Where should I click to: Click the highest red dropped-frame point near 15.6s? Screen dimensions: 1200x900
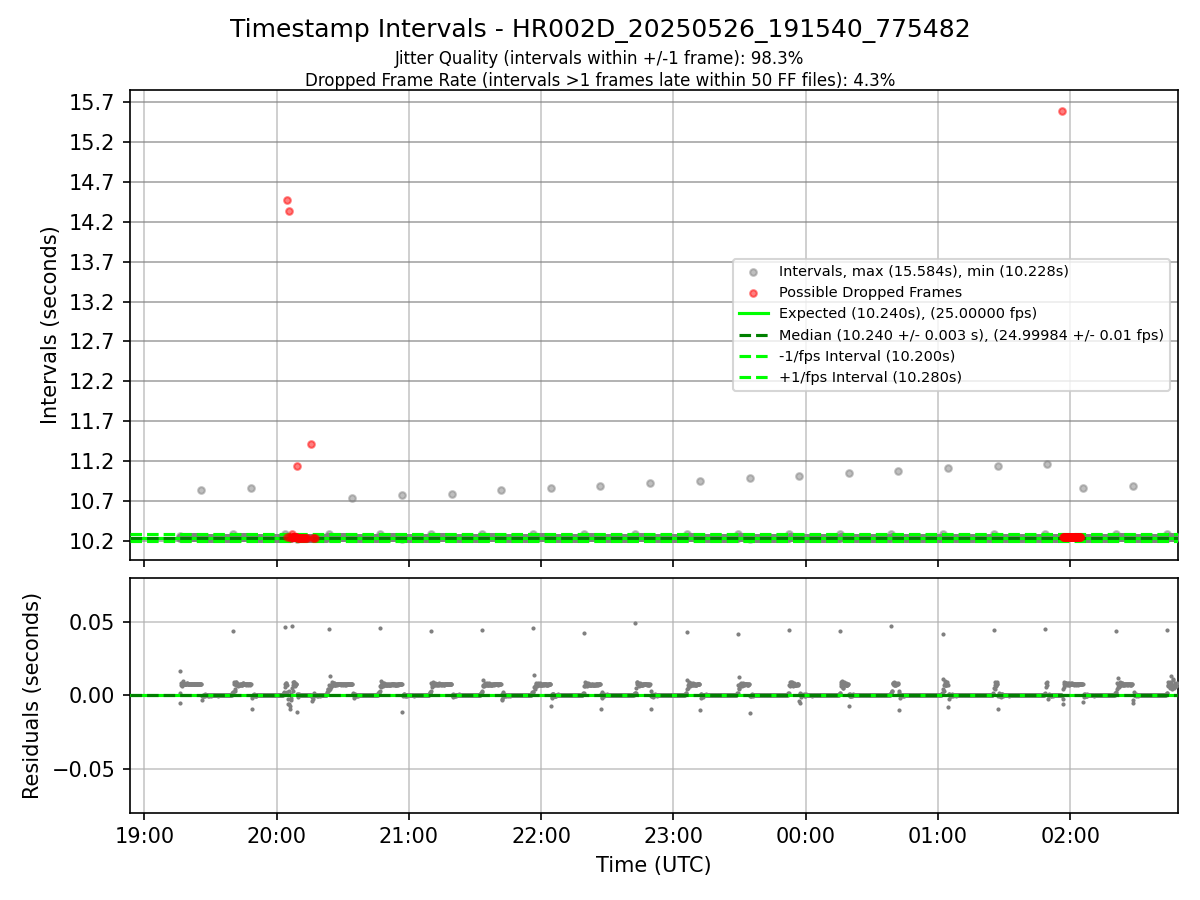[1062, 111]
